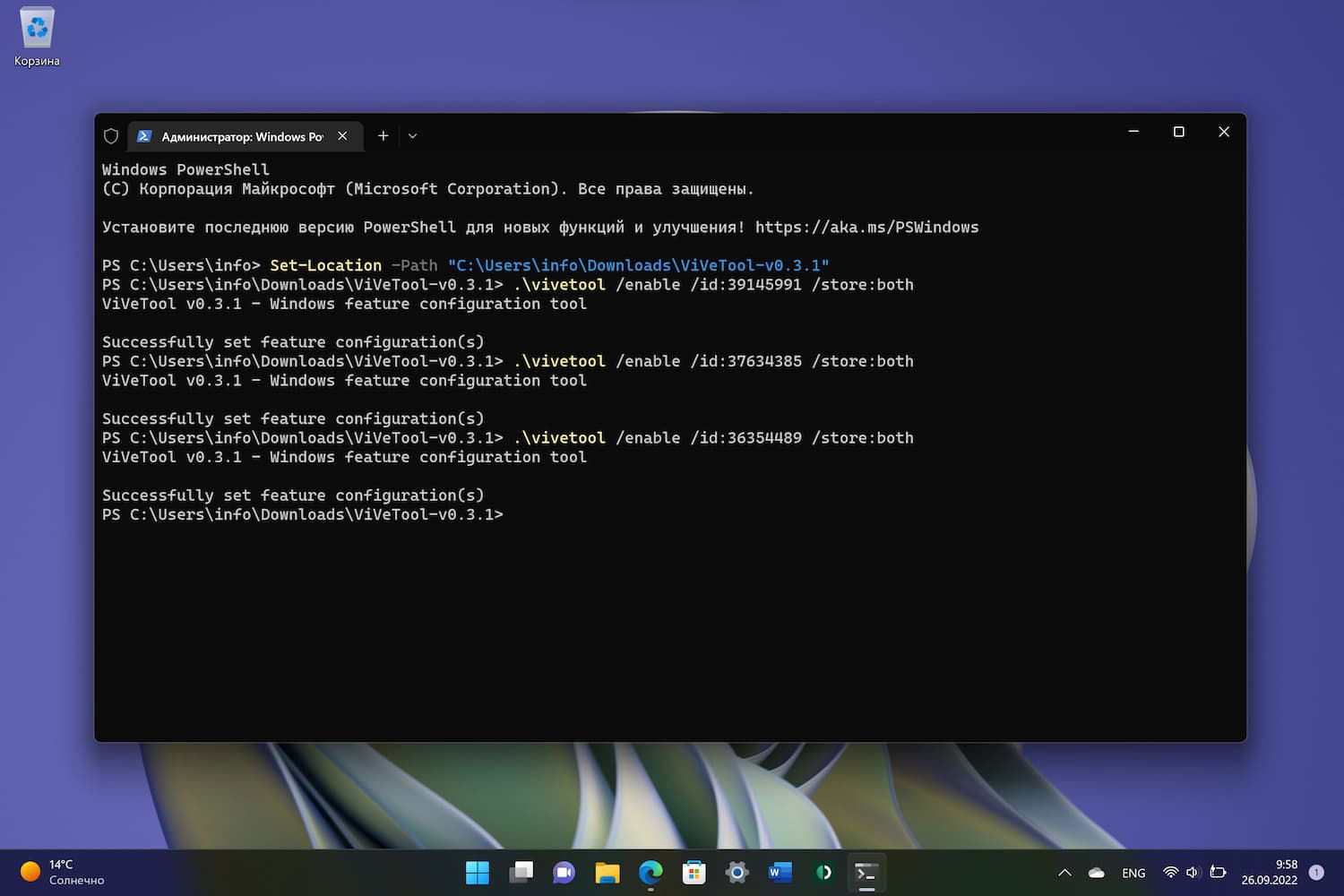Click the Terminal icon in the taskbar
Screen dimensions: 1344x896
coord(866,873)
